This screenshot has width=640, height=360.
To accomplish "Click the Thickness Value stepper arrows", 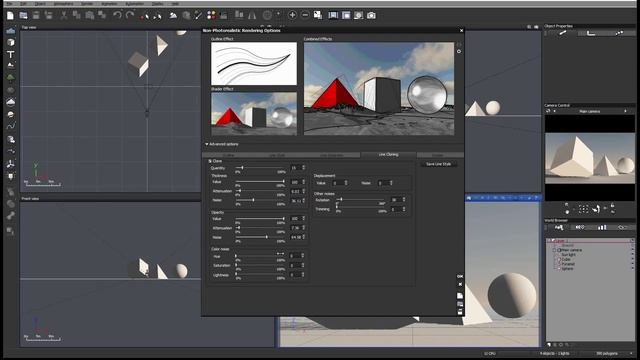I will pyautogui.click(x=303, y=182).
